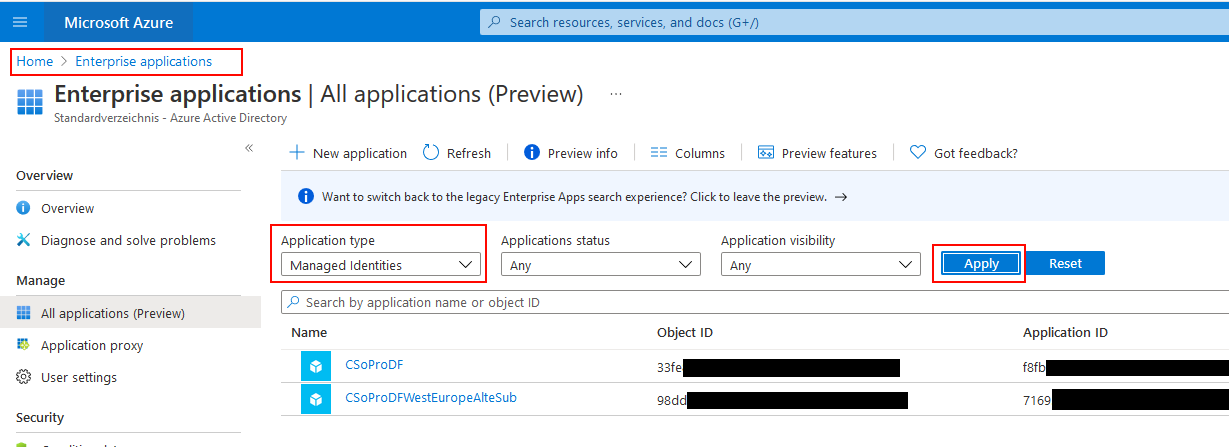Screen dimensions: 1229x447
Task: Click the Application proxy icon
Action: click(x=23, y=345)
